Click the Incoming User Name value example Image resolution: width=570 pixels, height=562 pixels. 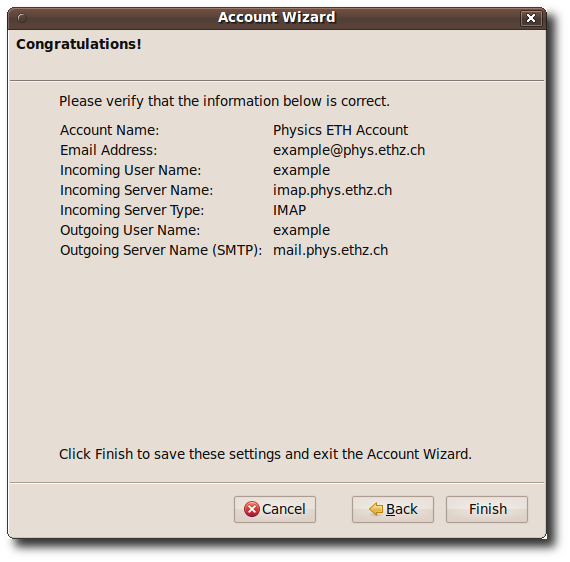301,170
